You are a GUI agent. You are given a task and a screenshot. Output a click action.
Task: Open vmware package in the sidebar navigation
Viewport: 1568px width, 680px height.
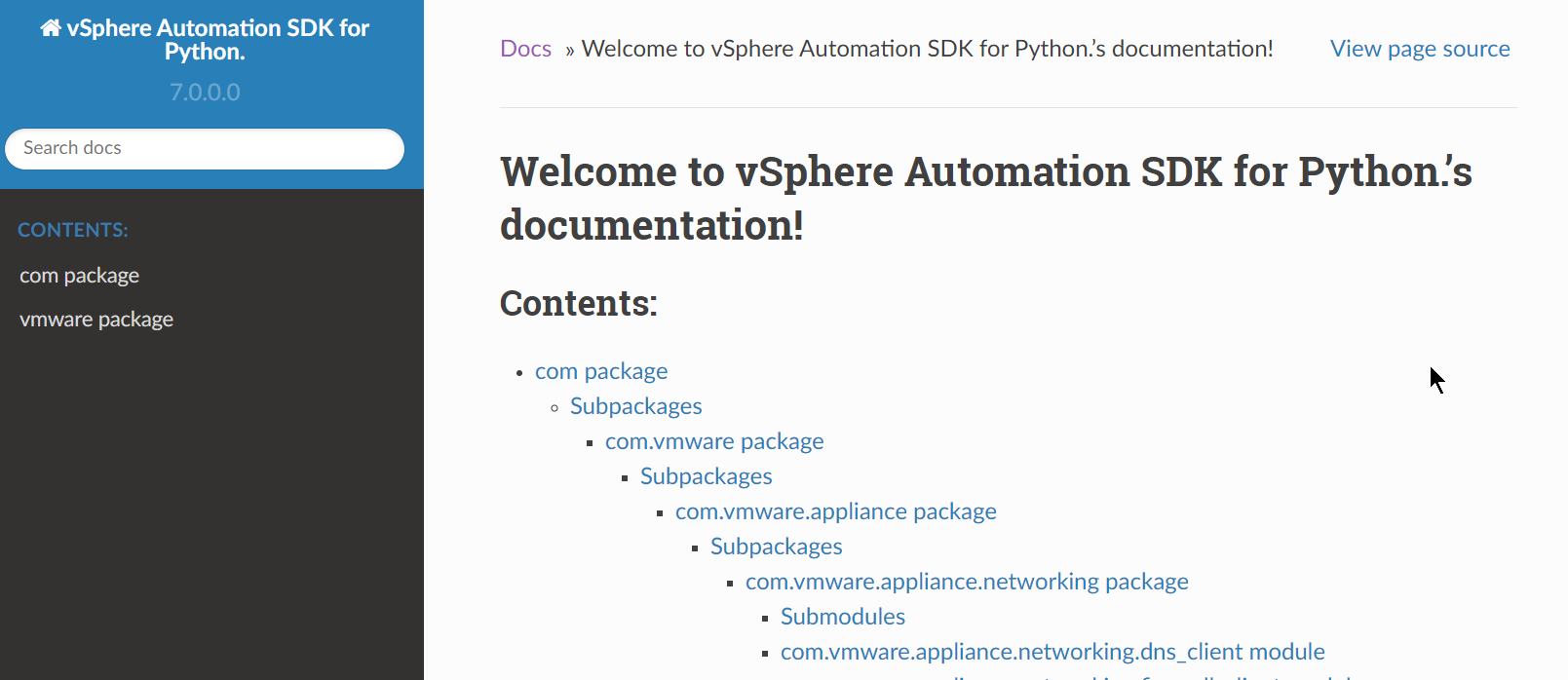96,320
